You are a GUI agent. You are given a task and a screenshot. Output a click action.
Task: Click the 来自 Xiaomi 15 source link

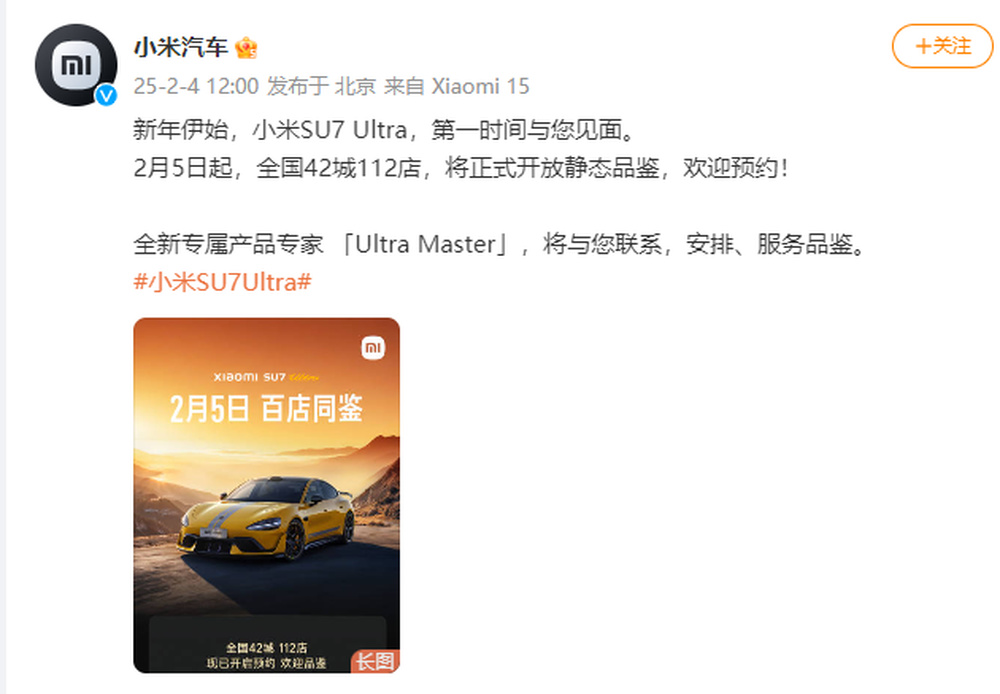point(457,86)
